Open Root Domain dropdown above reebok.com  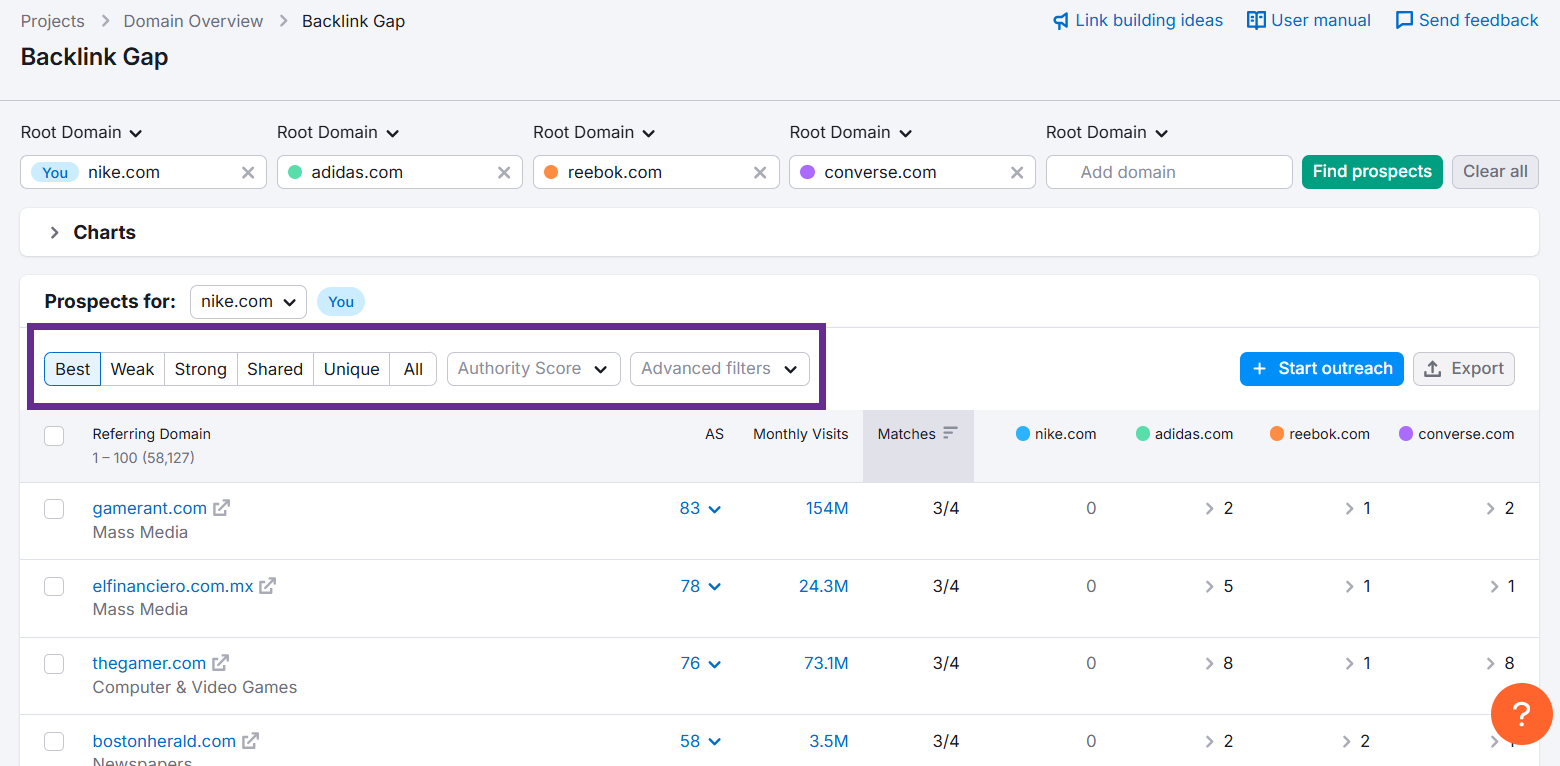[594, 132]
